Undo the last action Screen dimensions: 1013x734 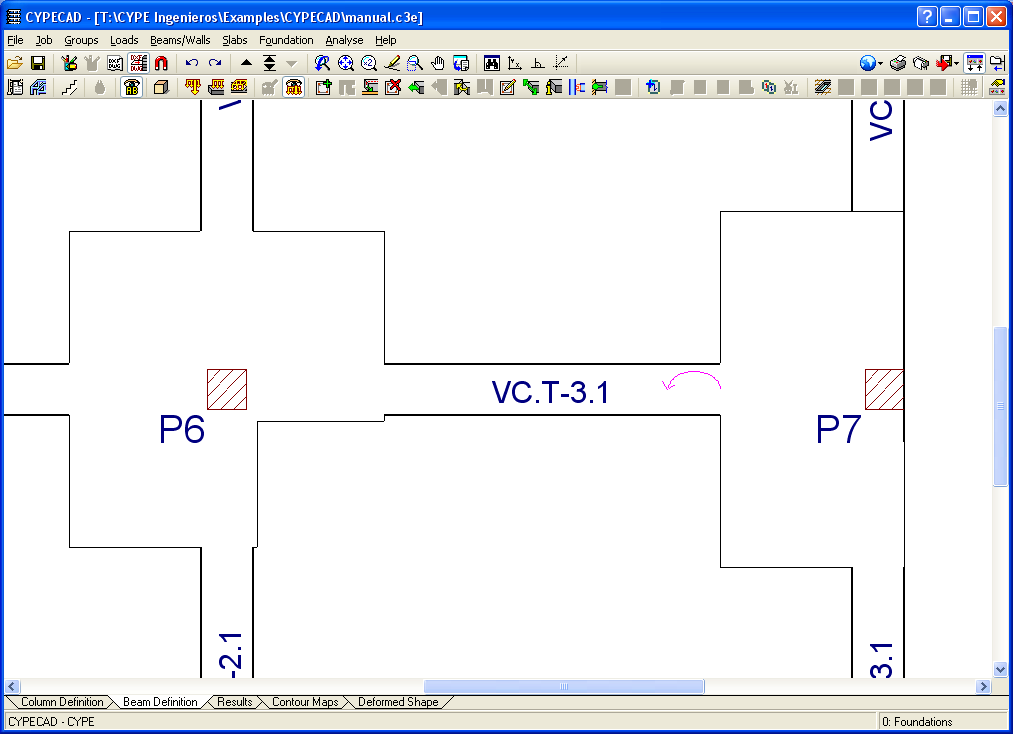(x=192, y=63)
